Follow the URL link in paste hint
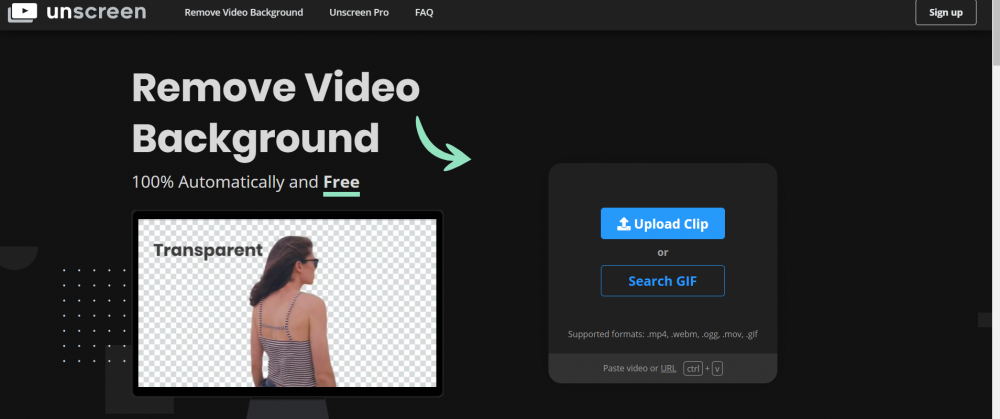 click(x=668, y=369)
